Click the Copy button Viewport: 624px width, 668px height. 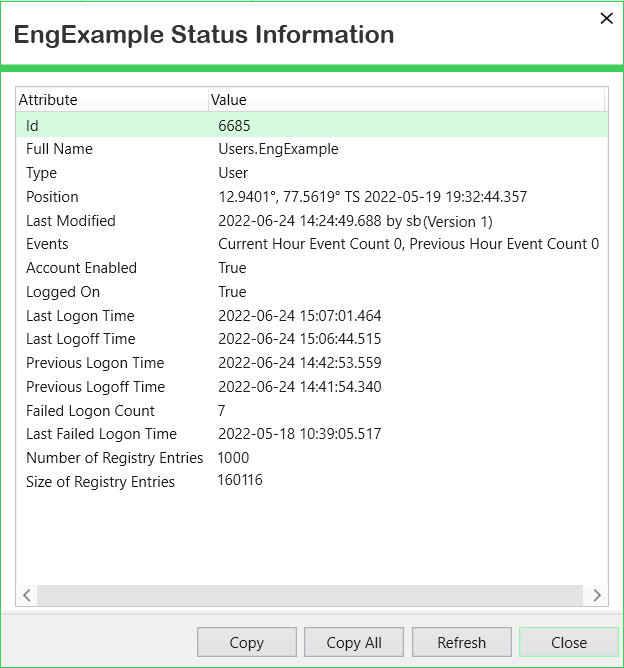(246, 642)
